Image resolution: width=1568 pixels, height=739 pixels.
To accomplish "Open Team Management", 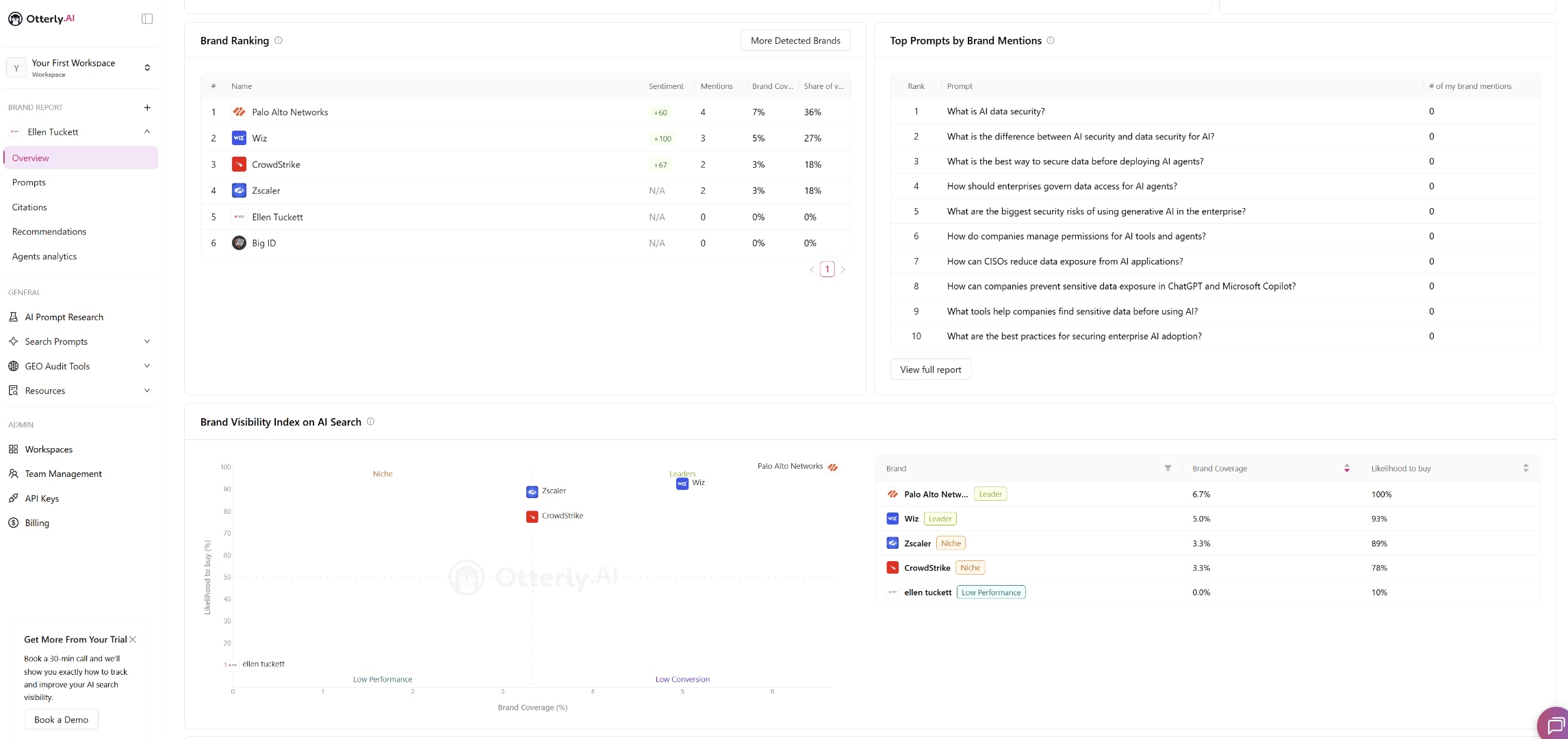I will 63,474.
